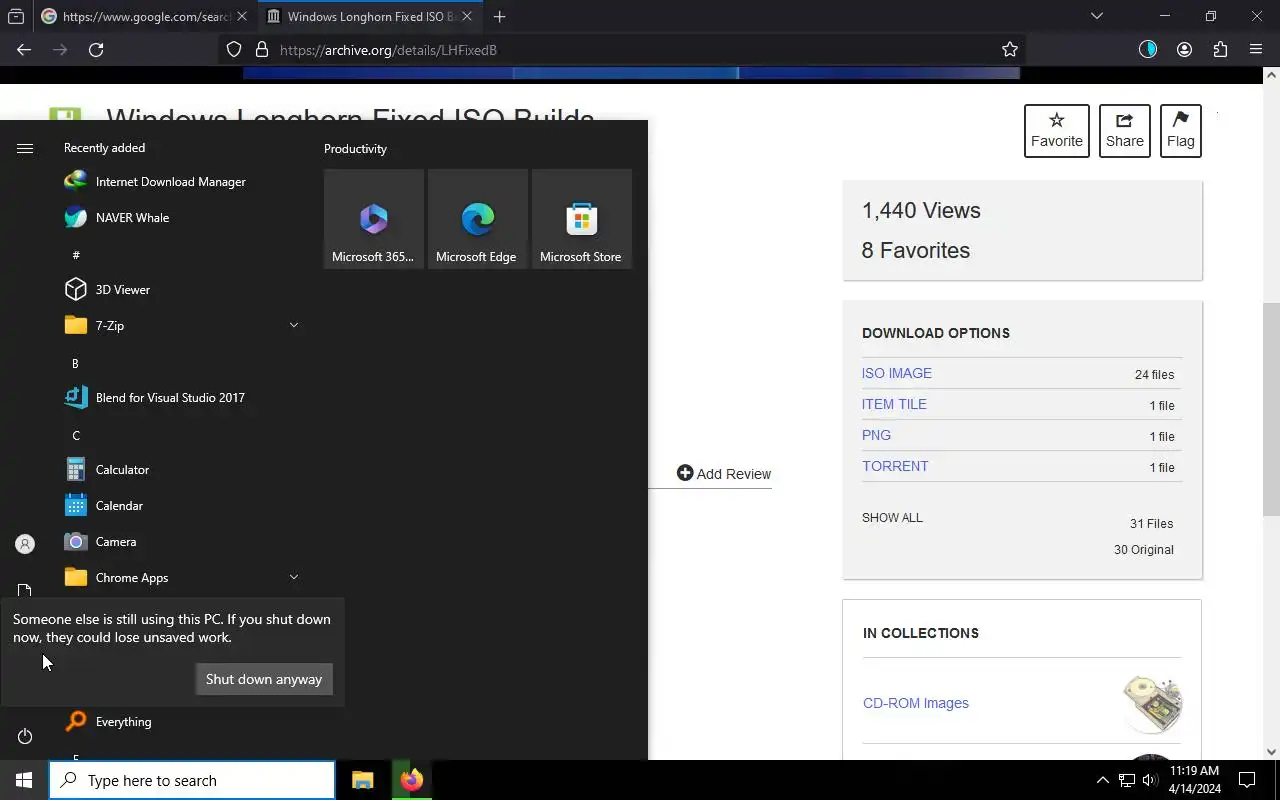Bookmark this page with the star icon

coord(1010,49)
